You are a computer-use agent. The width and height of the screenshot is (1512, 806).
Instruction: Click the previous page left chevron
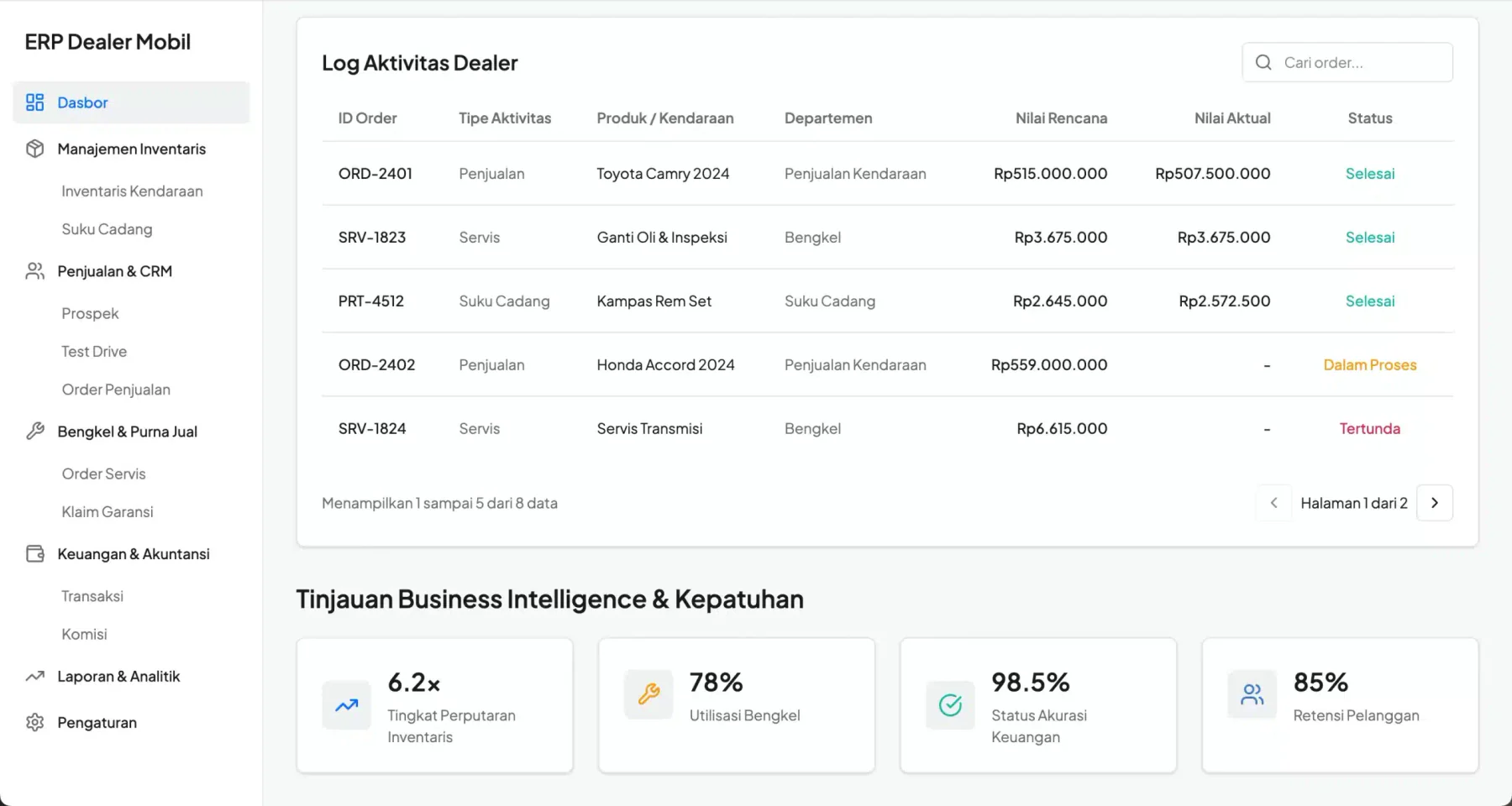click(x=1274, y=503)
